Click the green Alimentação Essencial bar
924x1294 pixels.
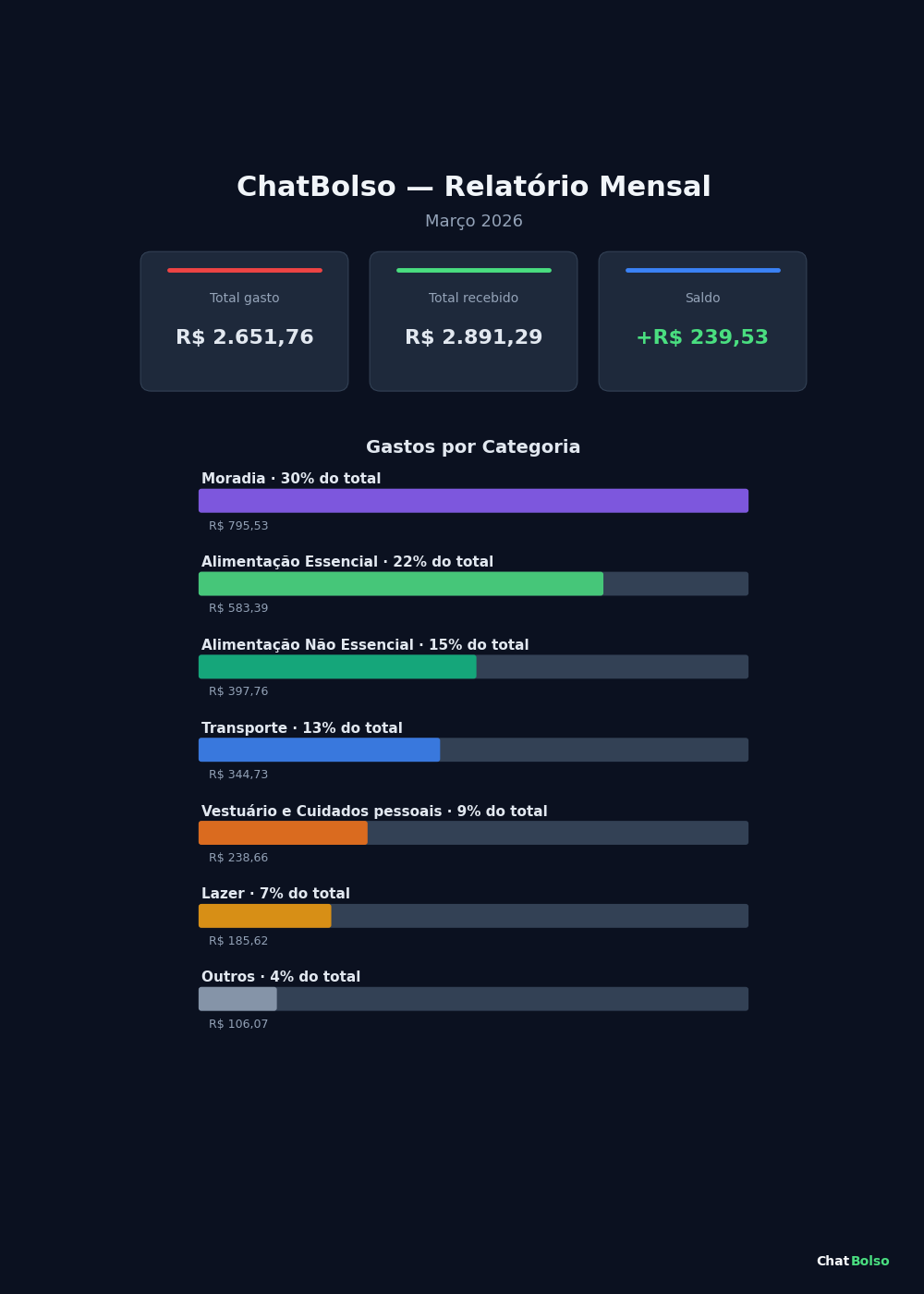pos(400,584)
